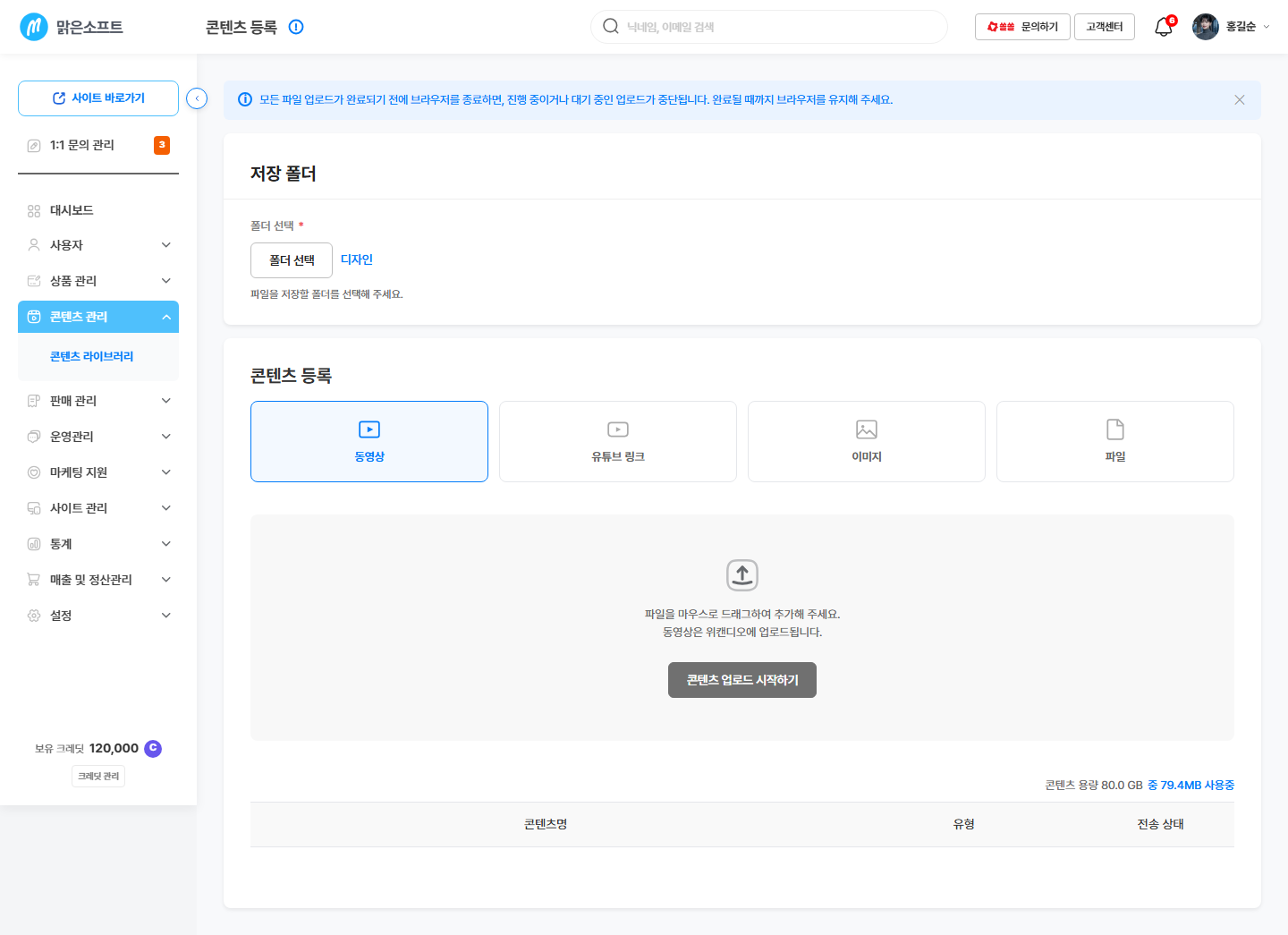Expand the 매출 및 정산관리 chevron
Viewport: 1288px width, 935px height.
(x=166, y=580)
